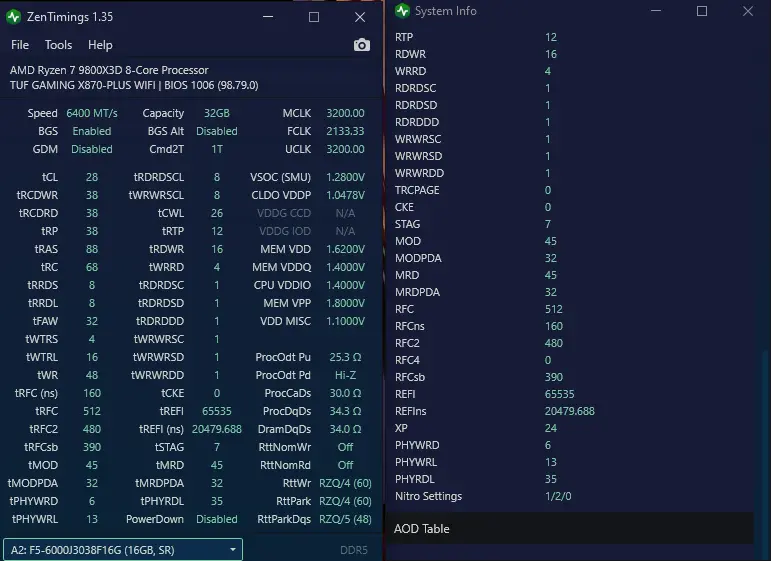
Task: Click the RttPark RZQ/4 (60) value
Action: click(345, 501)
